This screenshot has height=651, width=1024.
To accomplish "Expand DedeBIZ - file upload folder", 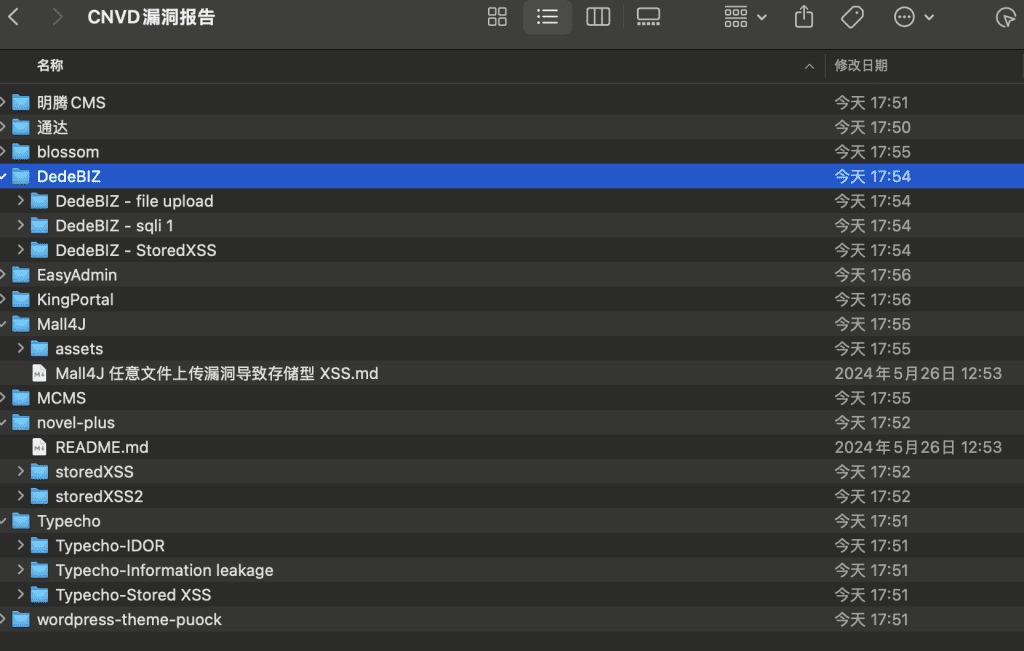I will pos(20,200).
